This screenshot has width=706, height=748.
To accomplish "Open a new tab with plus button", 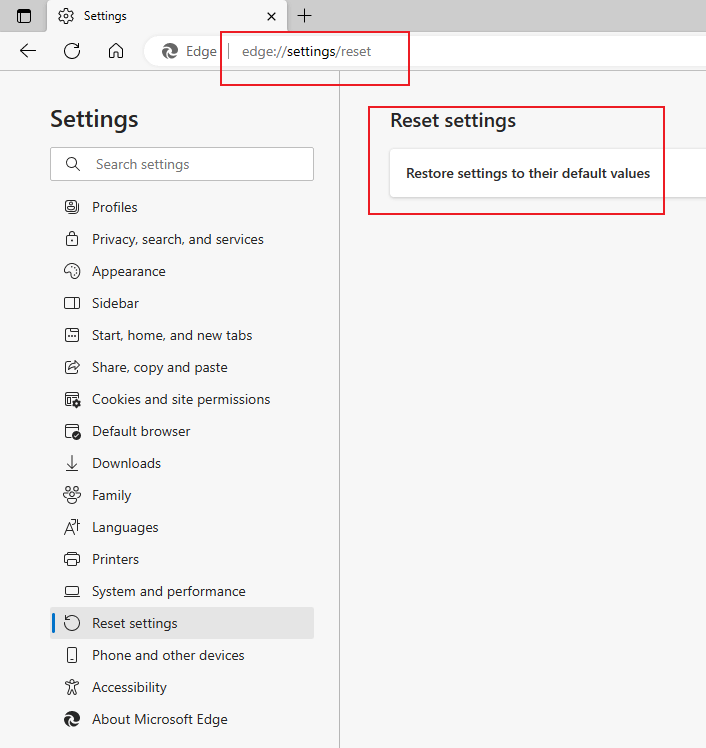I will point(304,16).
